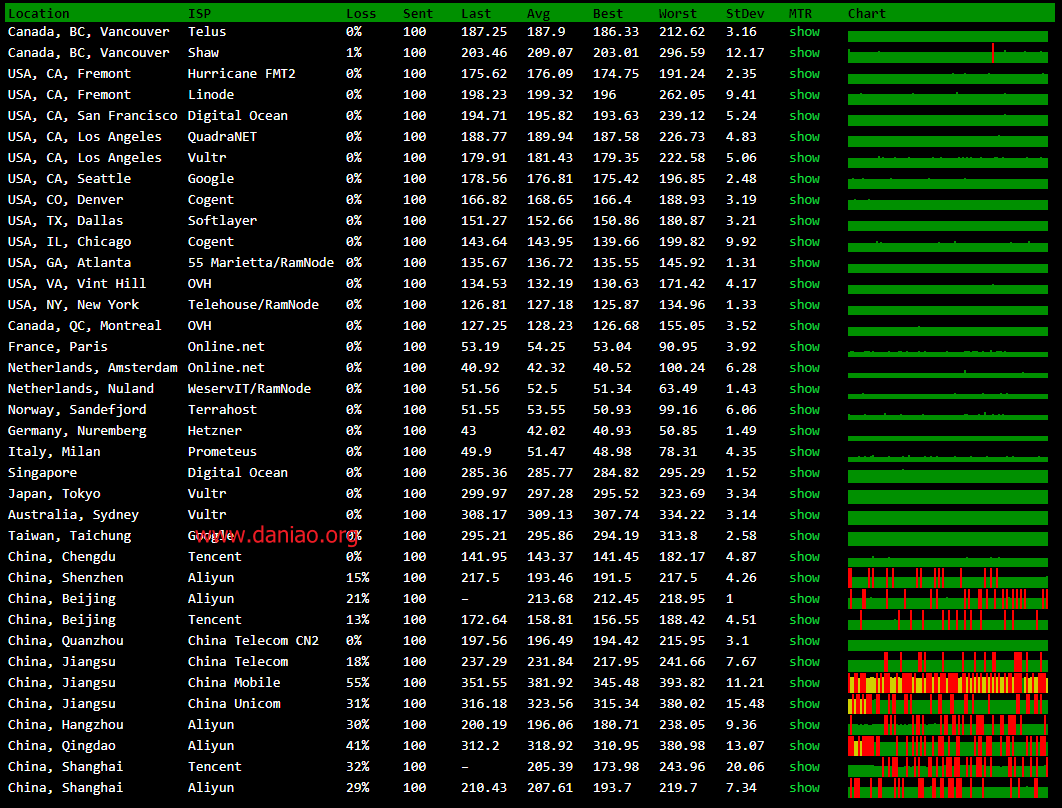The height and width of the screenshot is (808, 1062).
Task: Click the 41% loss value for Qingdao
Action: (x=357, y=746)
